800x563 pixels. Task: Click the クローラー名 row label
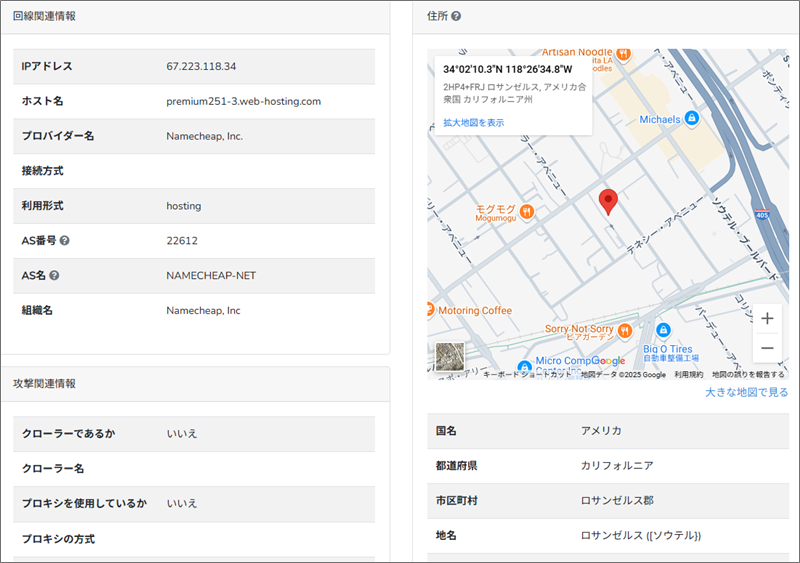(x=53, y=469)
